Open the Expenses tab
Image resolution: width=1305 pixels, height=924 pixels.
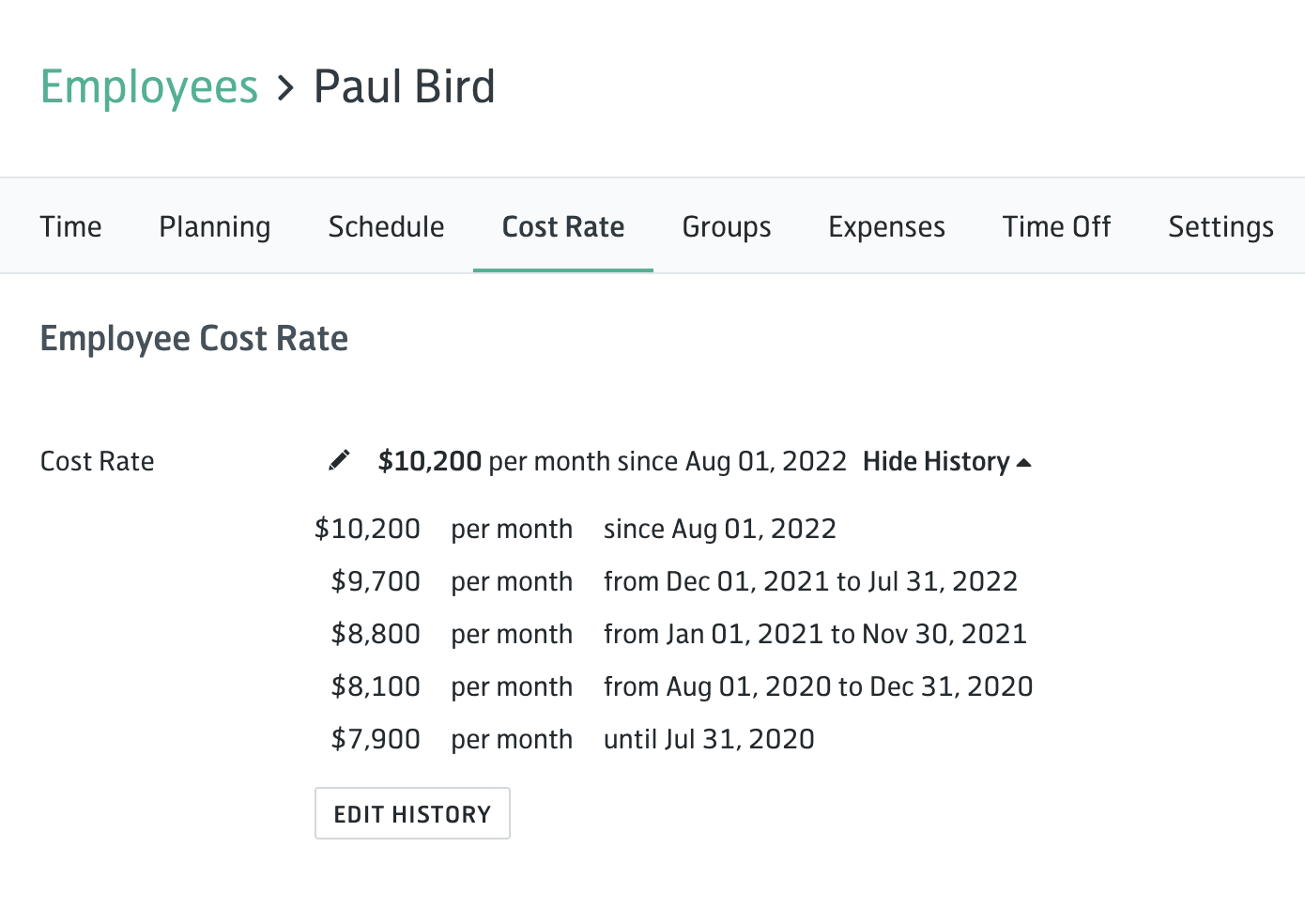click(x=886, y=226)
